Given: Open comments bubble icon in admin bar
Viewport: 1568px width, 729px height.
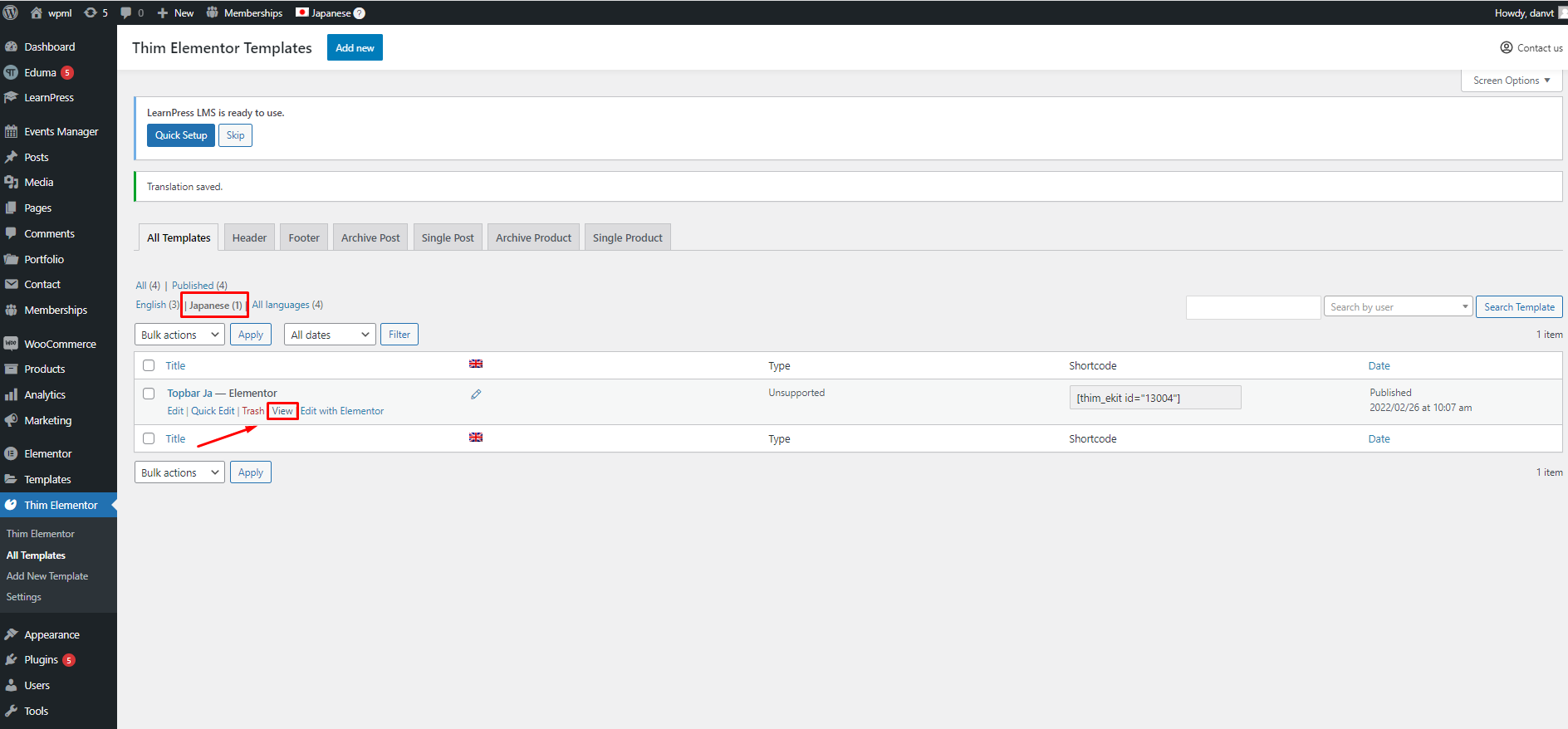Looking at the screenshot, I should click(x=126, y=12).
